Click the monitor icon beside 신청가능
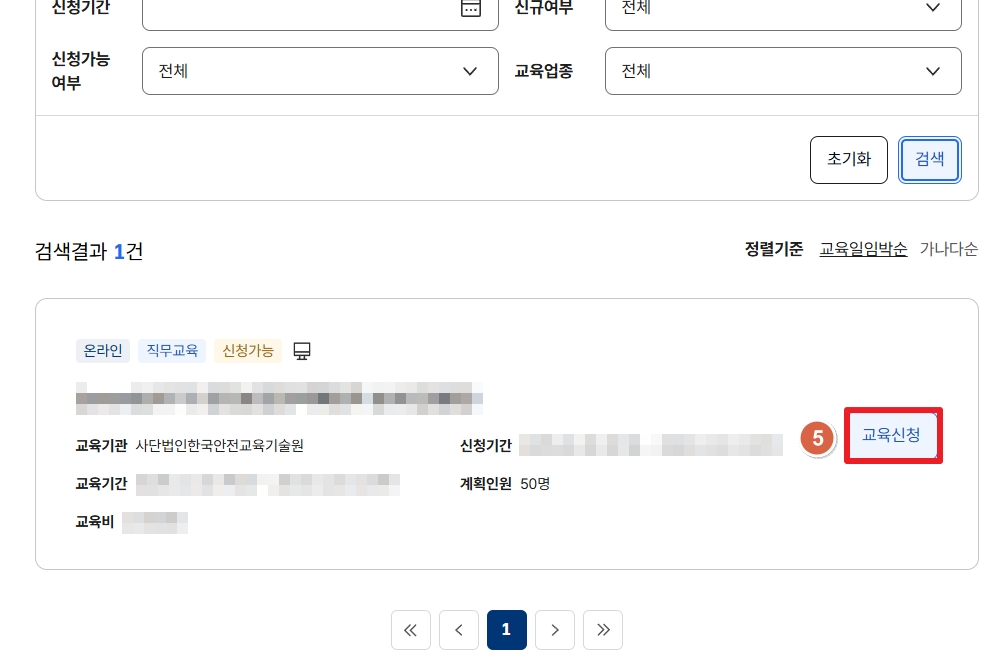The height and width of the screenshot is (657, 987). pyautogui.click(x=302, y=350)
